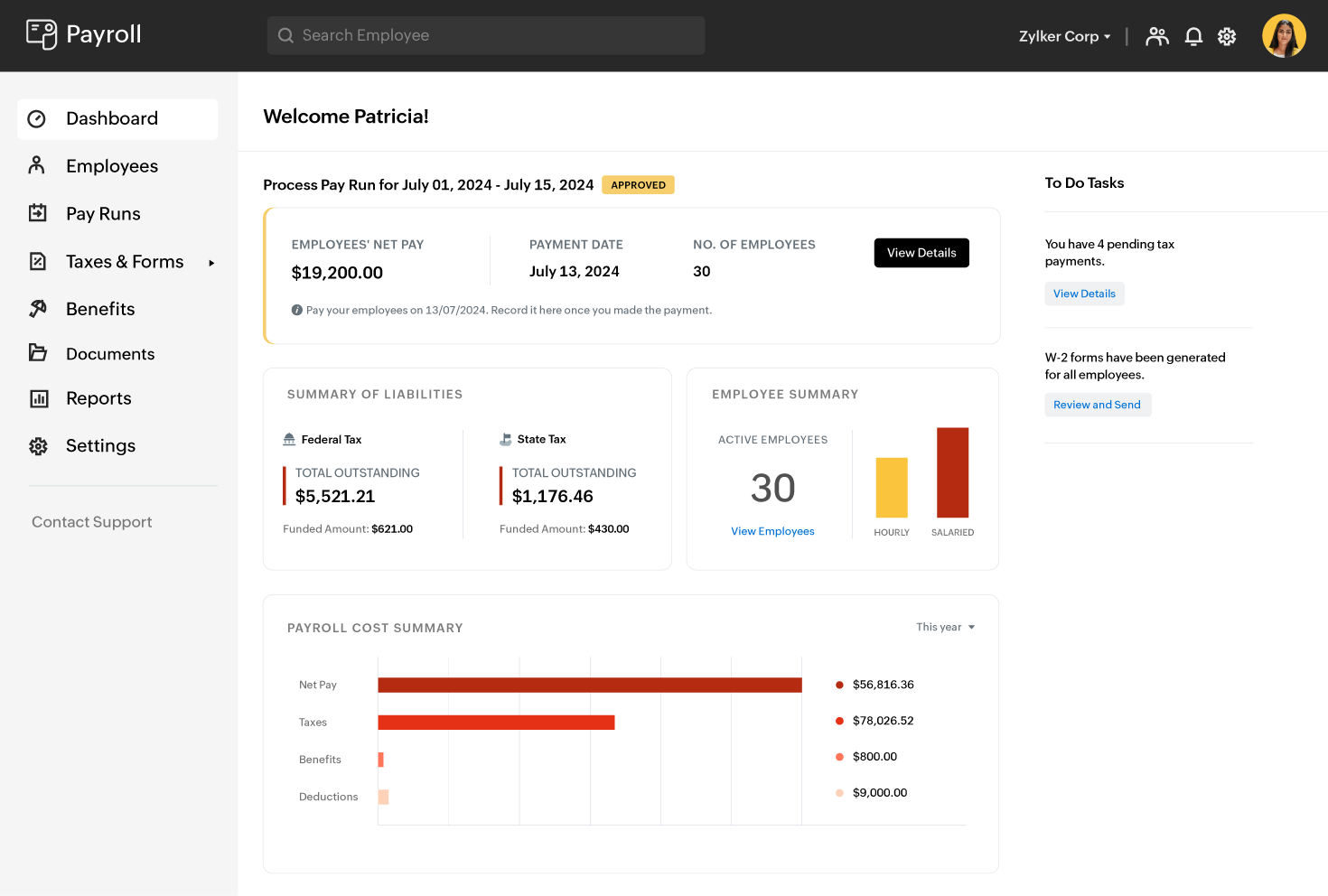Click the Federal Tax bank icon
Screen dimensions: 1328x896
coord(289,438)
